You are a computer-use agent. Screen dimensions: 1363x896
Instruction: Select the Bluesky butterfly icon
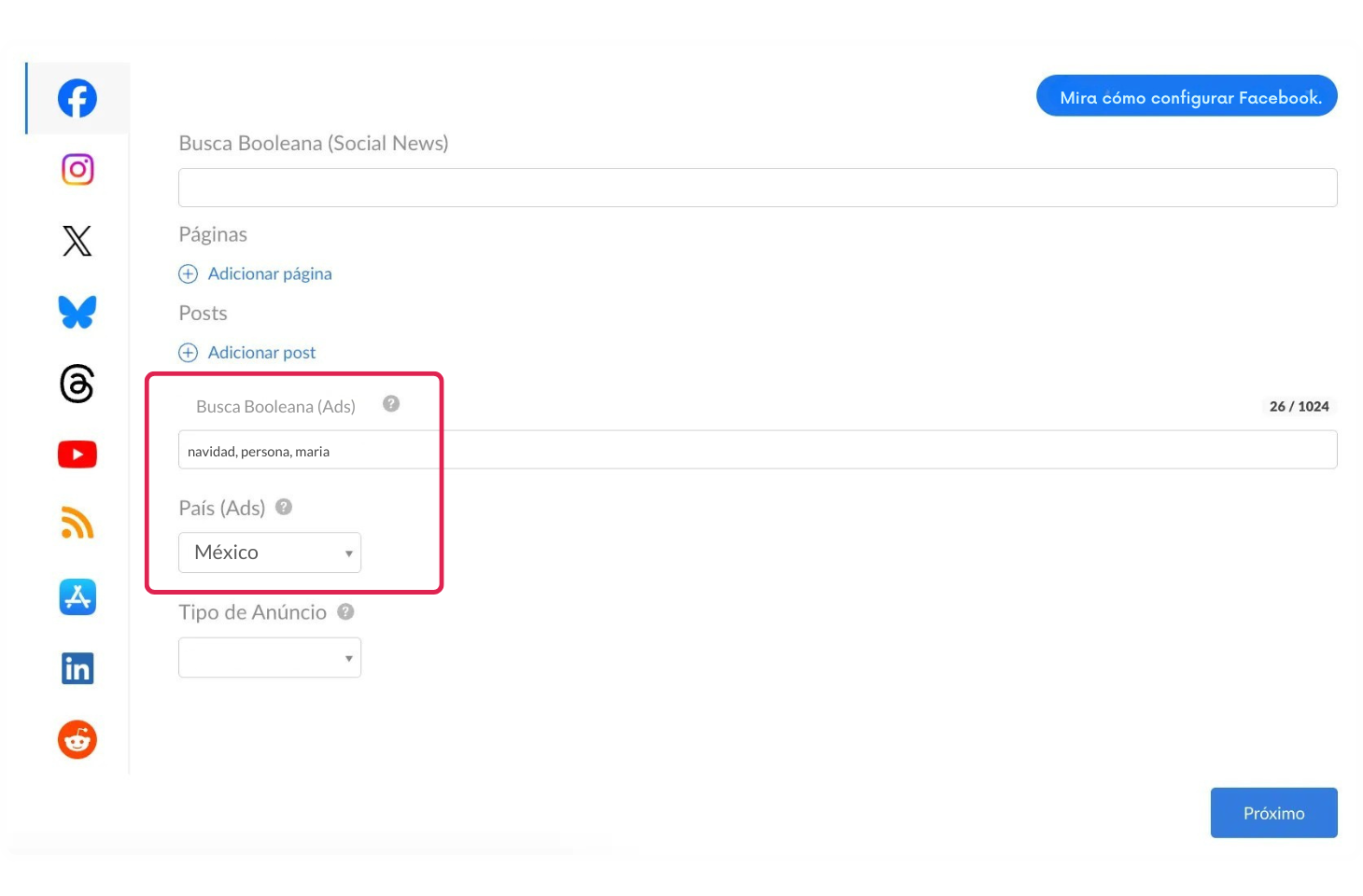point(77,312)
